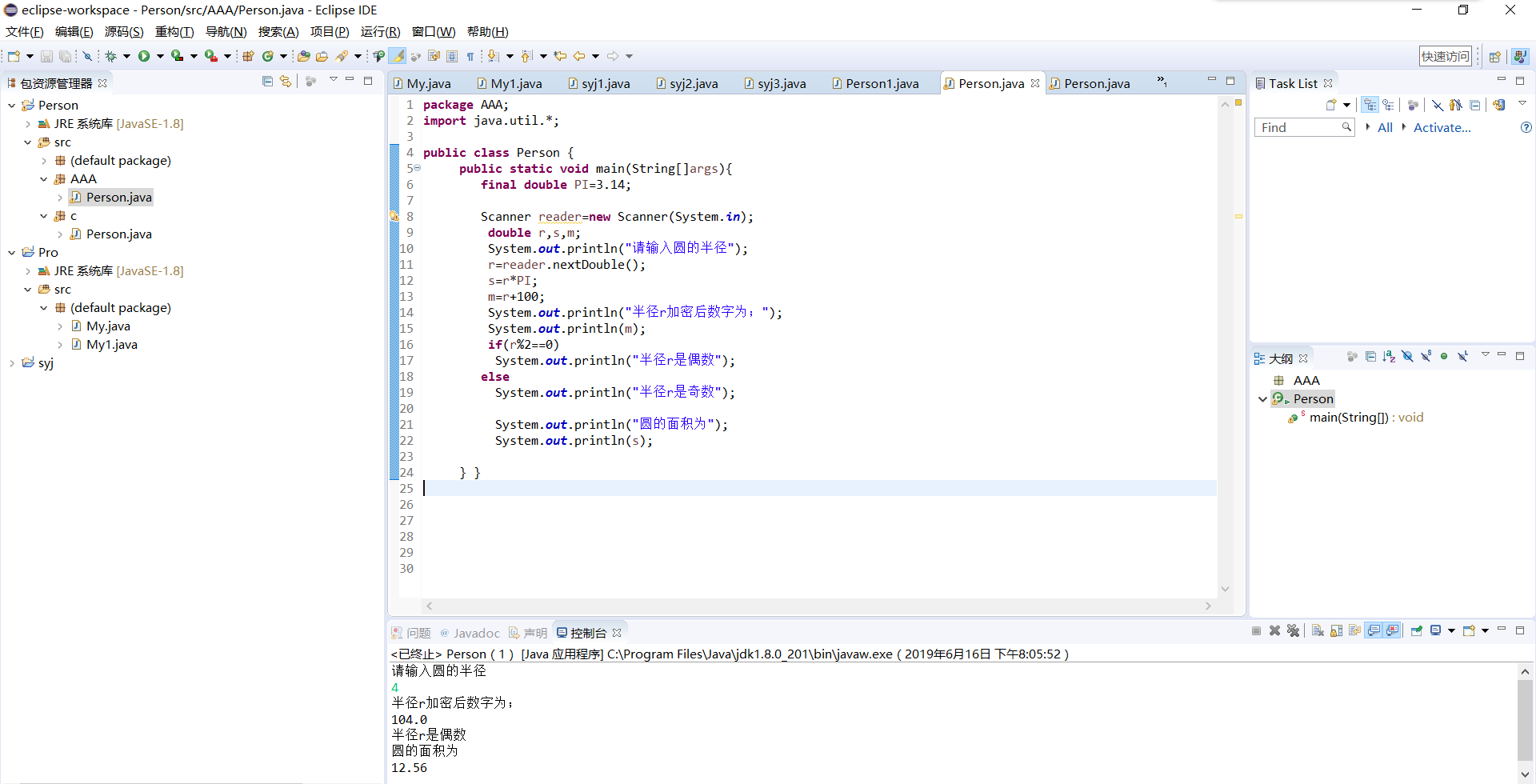1536x784 pixels.
Task: Collapse all in Package Explorer
Action: (x=267, y=82)
